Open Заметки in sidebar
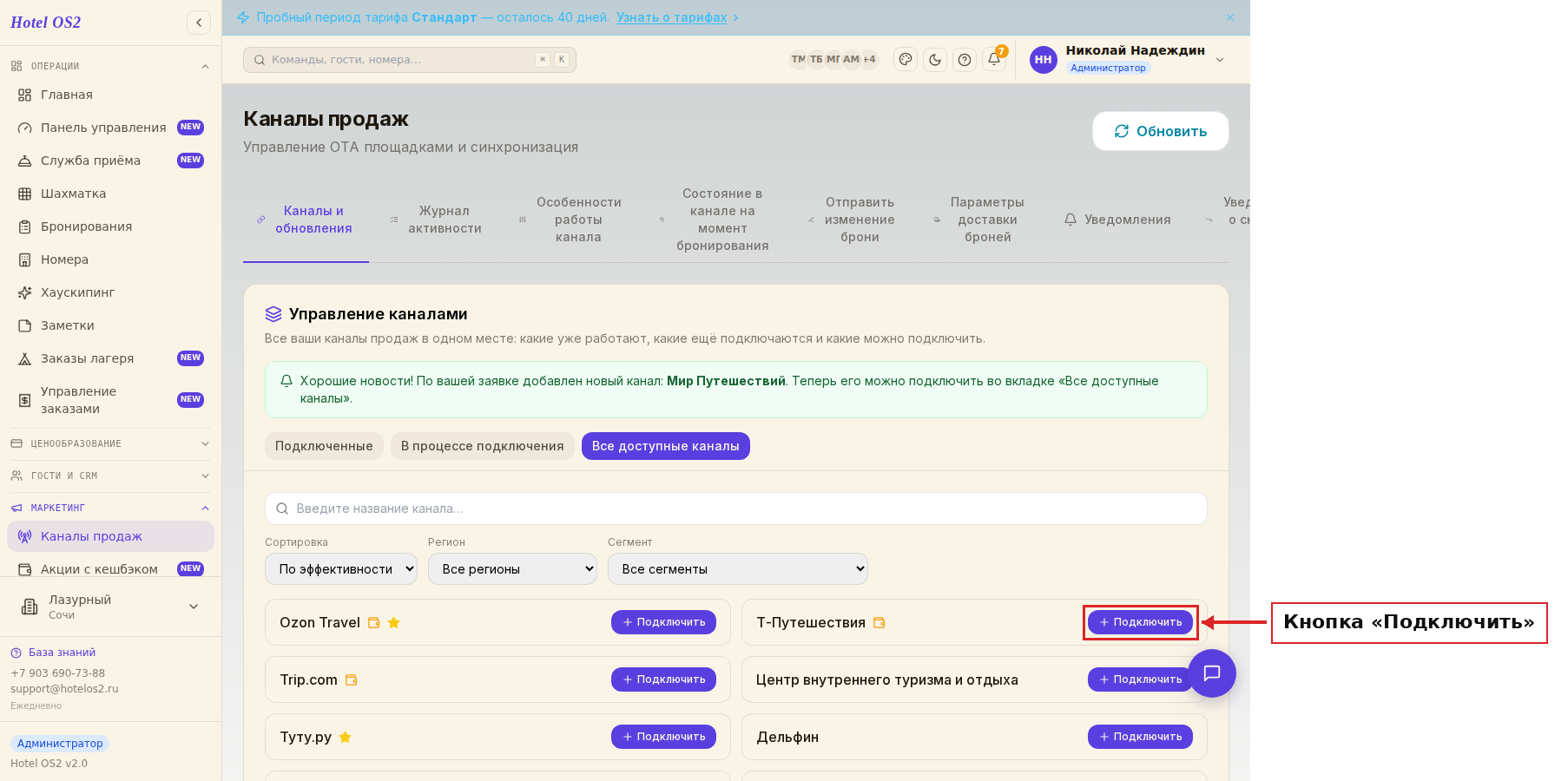Screen dimensions: 1568x781 tap(110, 325)
